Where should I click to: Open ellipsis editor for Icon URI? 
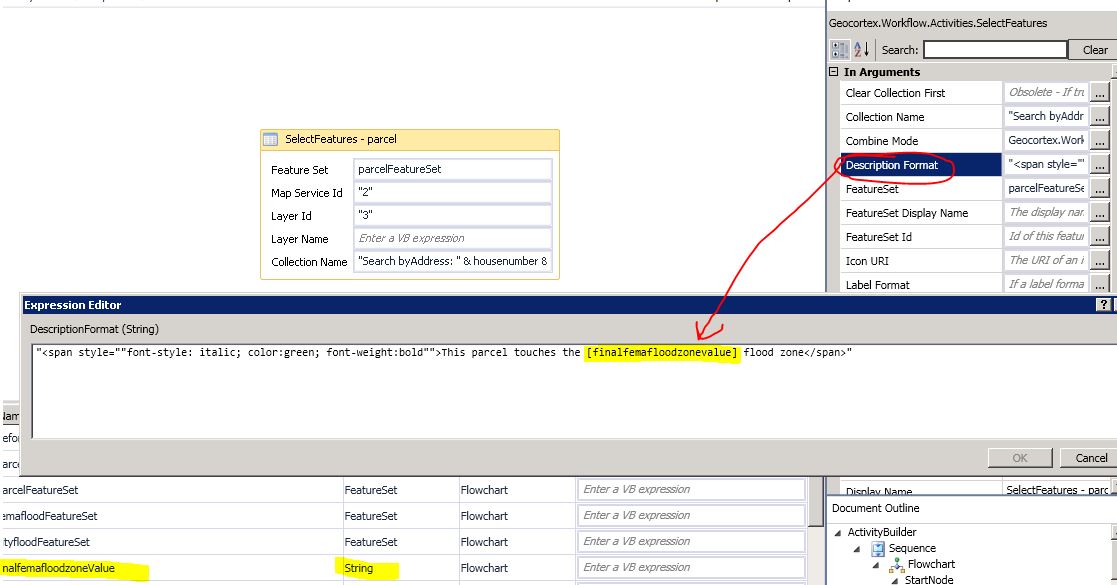click(1100, 261)
